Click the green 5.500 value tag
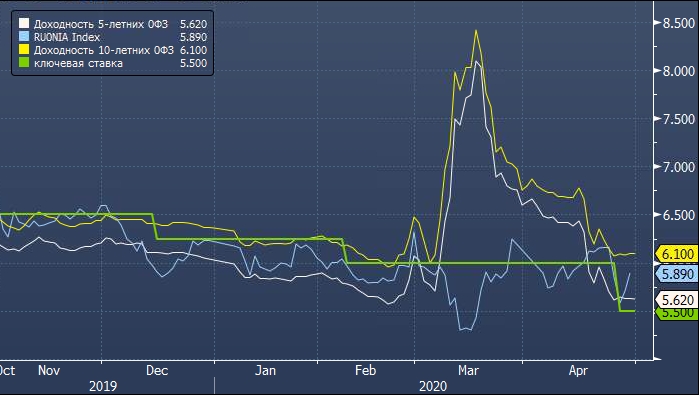Viewport: 700px width, 396px height. 677,313
